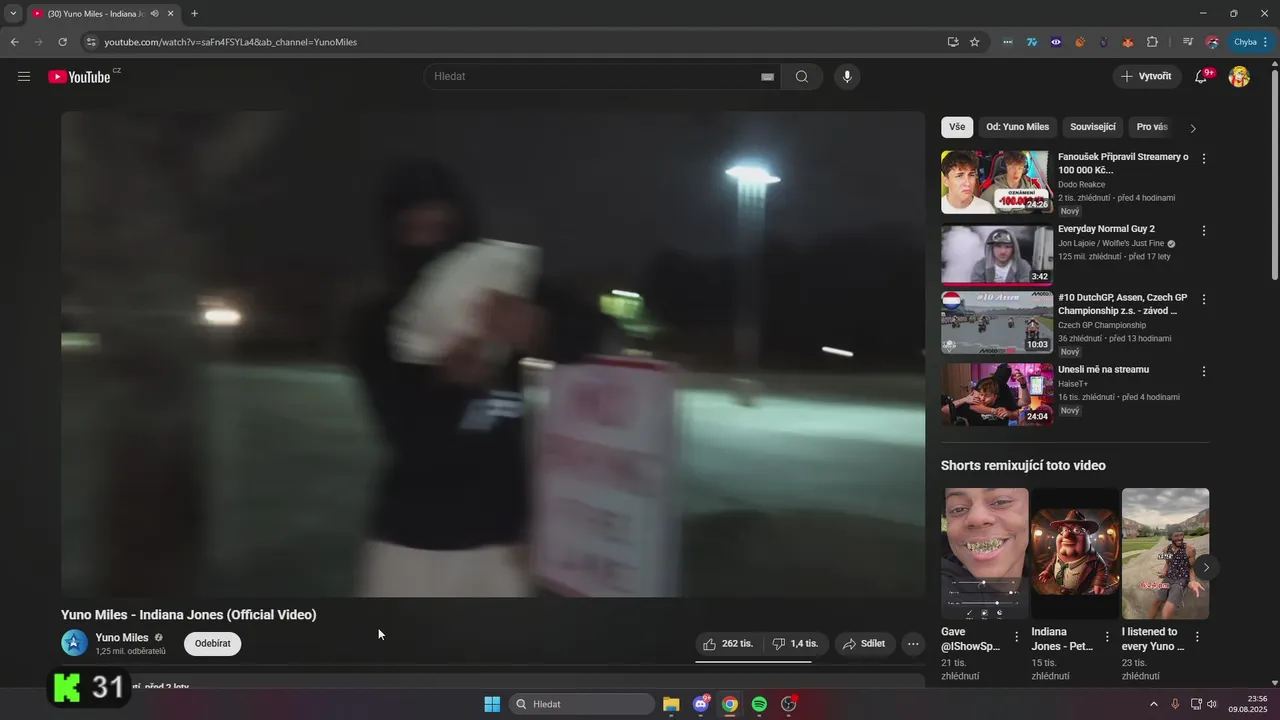Open the Windows Start menu
The image size is (1280, 720).
(x=492, y=704)
